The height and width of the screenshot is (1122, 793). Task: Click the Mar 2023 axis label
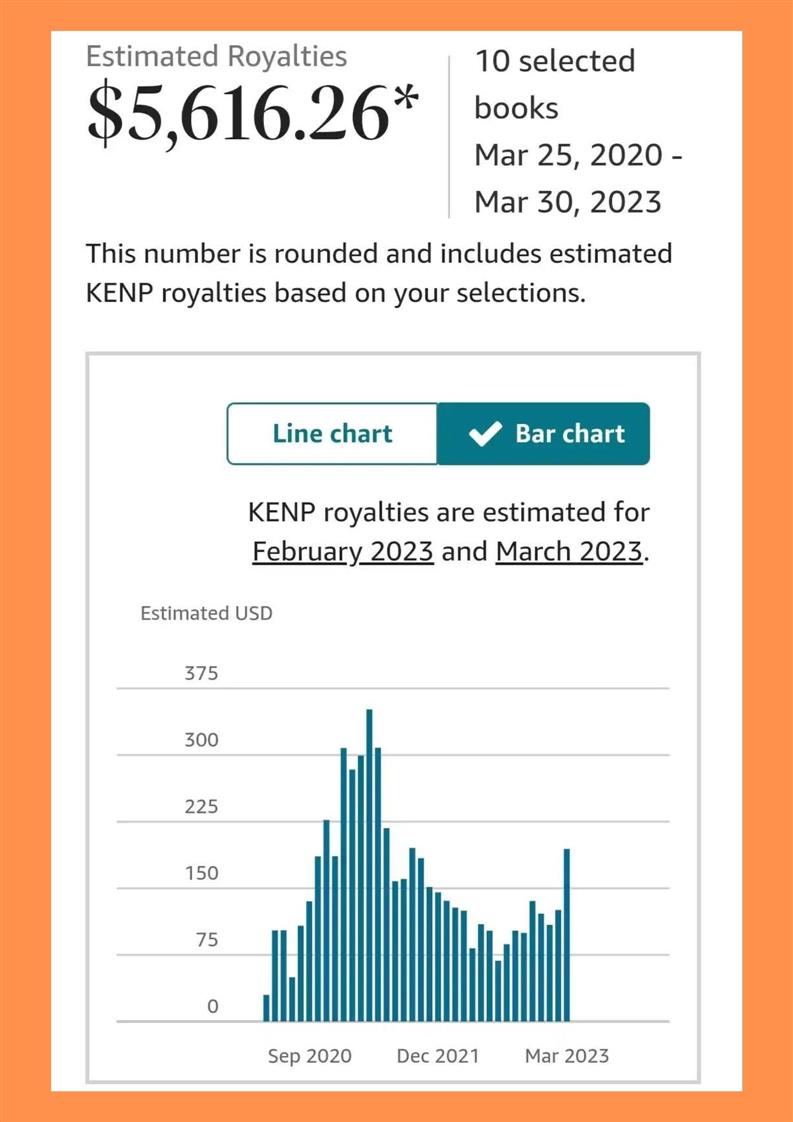click(566, 1055)
